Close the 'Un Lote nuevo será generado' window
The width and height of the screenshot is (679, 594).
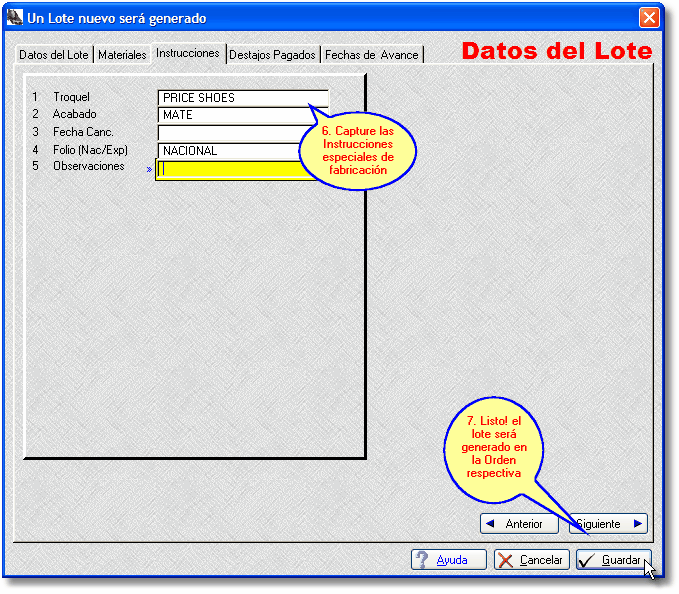coord(649,18)
